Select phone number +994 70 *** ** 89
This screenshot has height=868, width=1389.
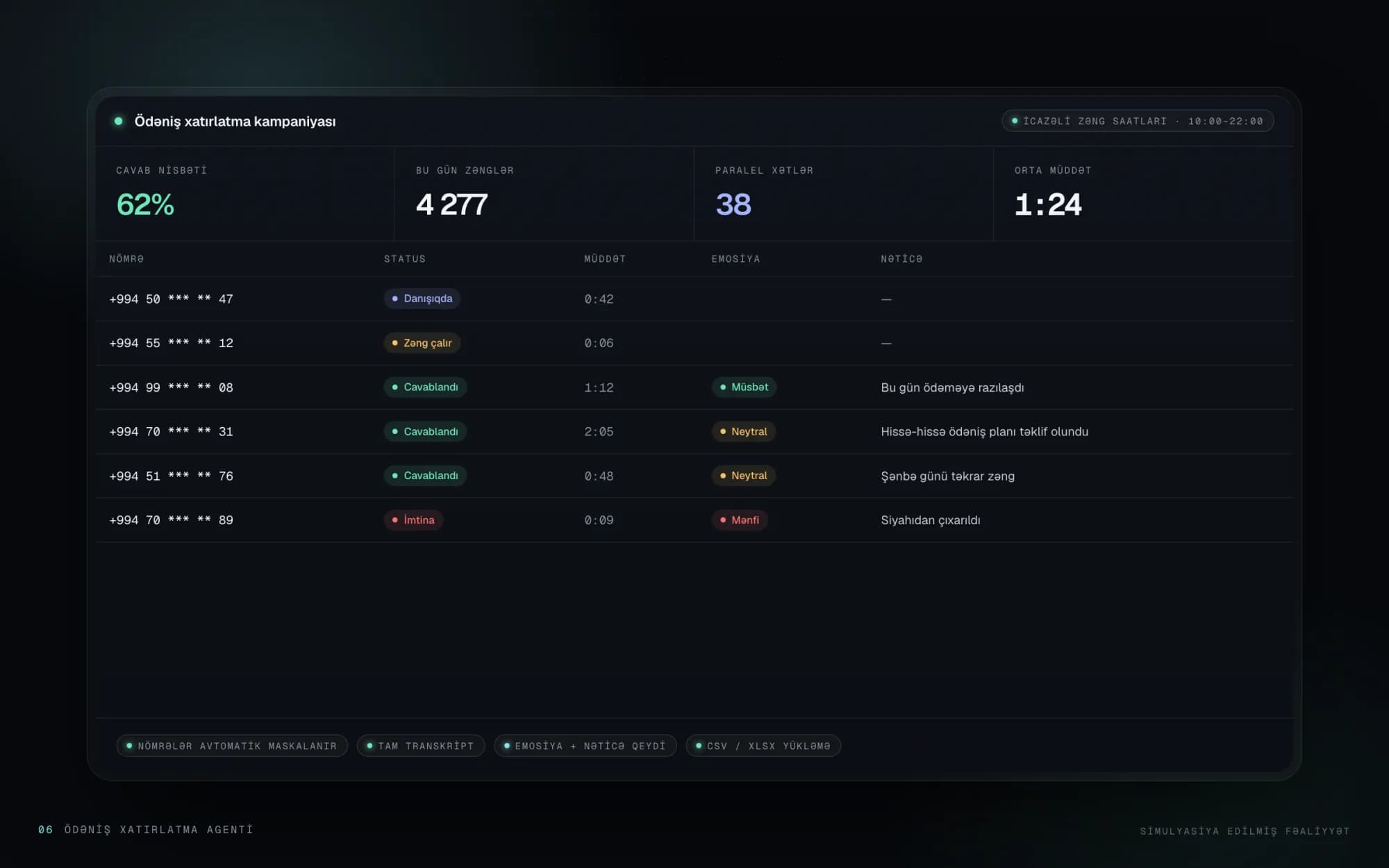pos(171,520)
